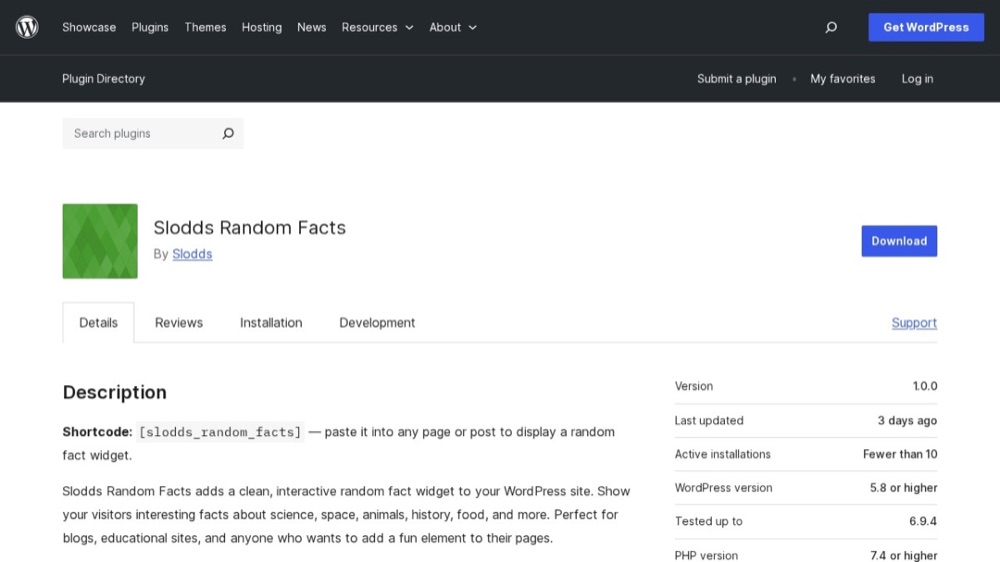The width and height of the screenshot is (1000, 562).
Task: Click the PHP version label
Action: point(706,556)
